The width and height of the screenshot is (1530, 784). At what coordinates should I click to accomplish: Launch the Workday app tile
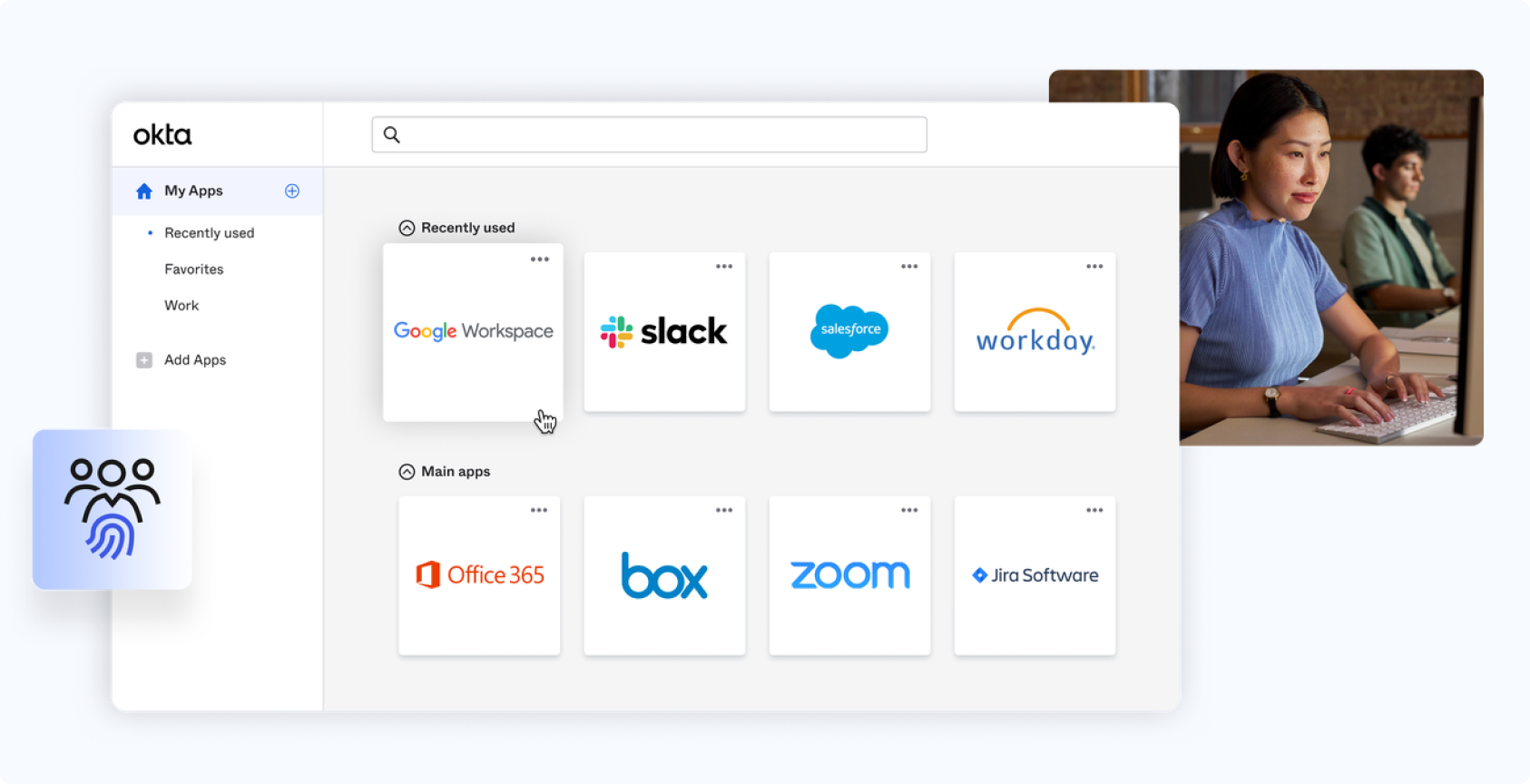(x=1035, y=332)
